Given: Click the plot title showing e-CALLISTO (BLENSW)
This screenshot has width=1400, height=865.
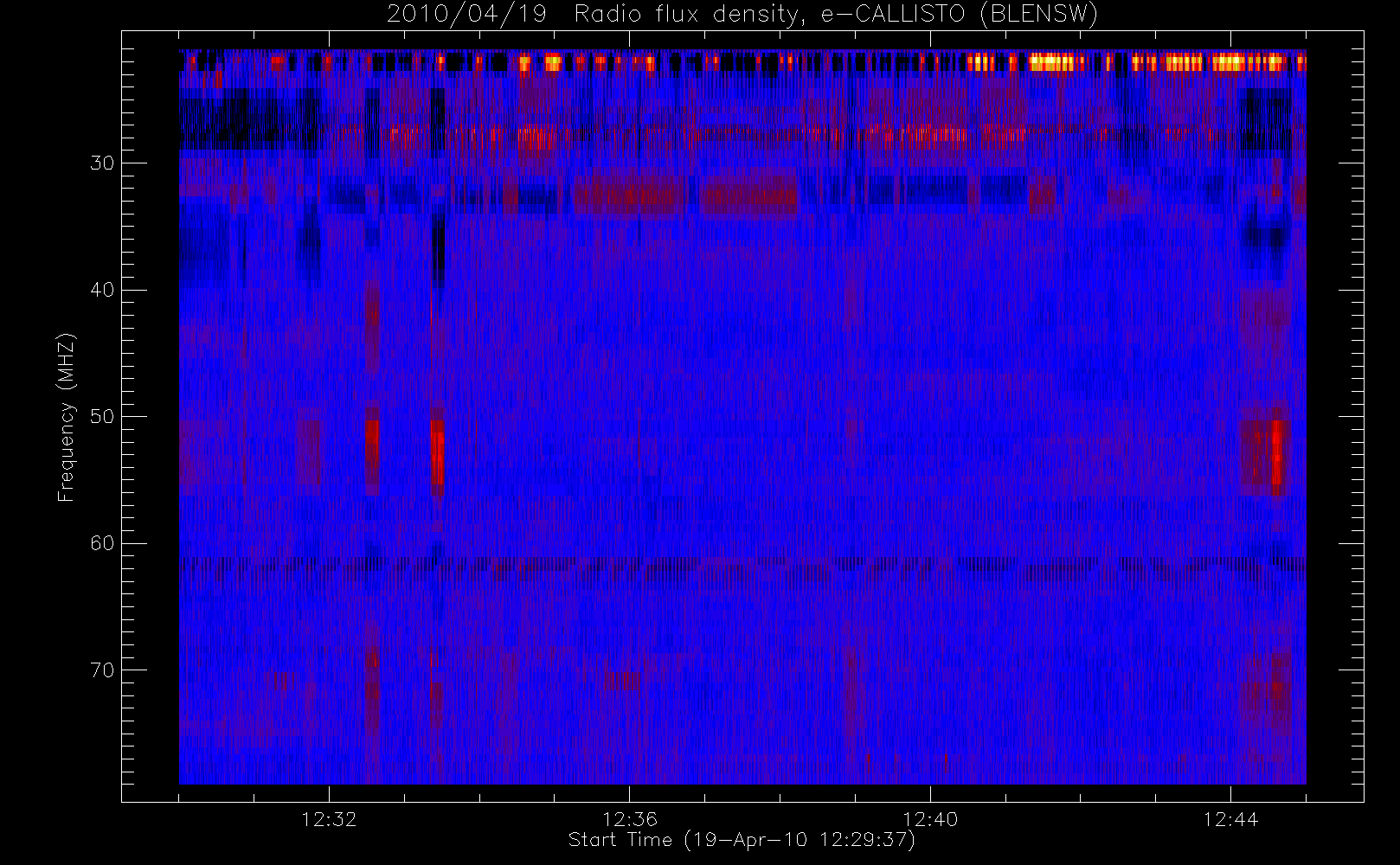Looking at the screenshot, I should (742, 15).
